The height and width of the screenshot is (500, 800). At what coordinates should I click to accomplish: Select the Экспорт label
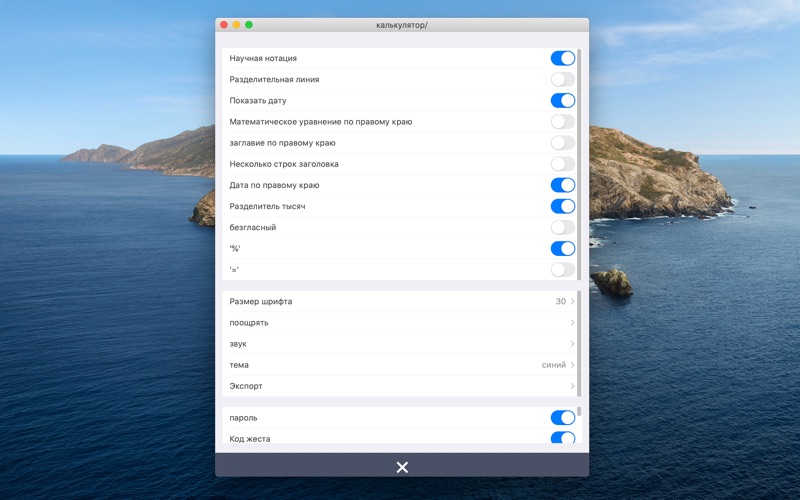tap(245, 386)
